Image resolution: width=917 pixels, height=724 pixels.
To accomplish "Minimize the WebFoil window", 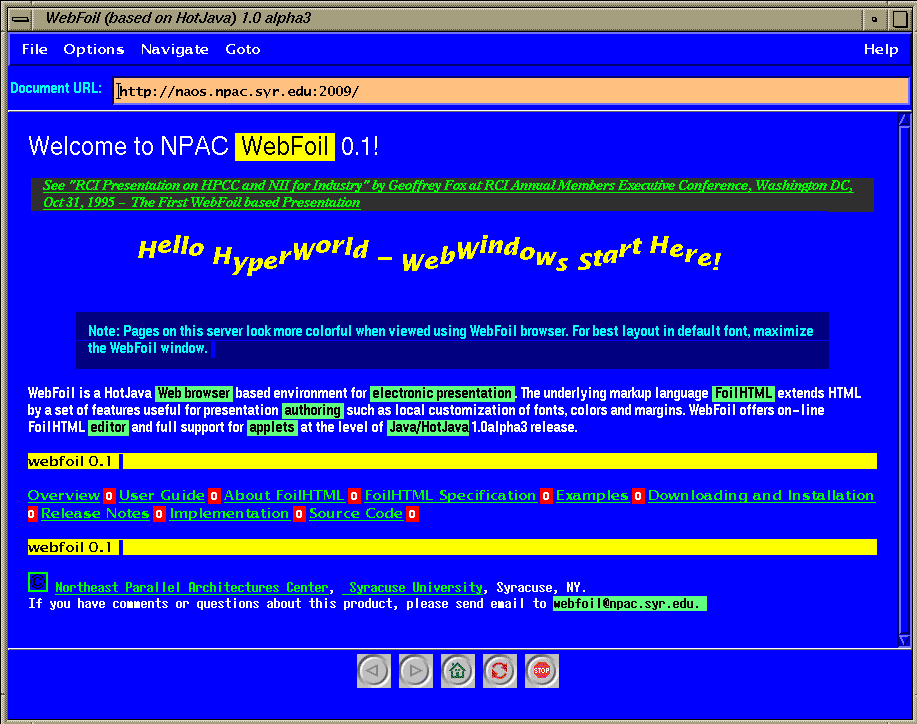I will click(x=874, y=19).
